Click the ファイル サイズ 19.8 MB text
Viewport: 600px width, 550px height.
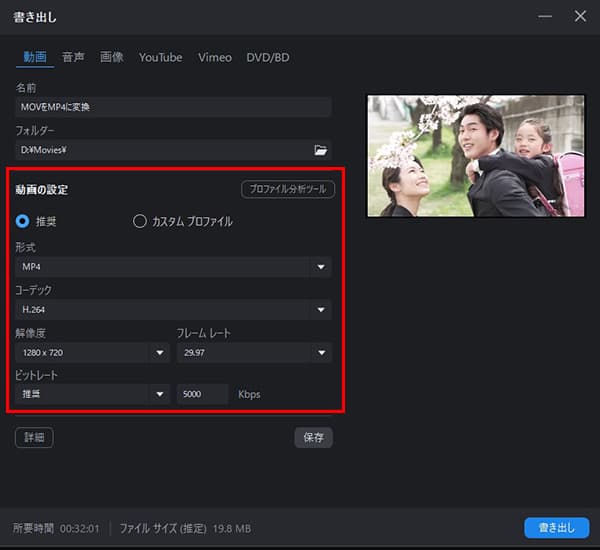pyautogui.click(x=185, y=529)
